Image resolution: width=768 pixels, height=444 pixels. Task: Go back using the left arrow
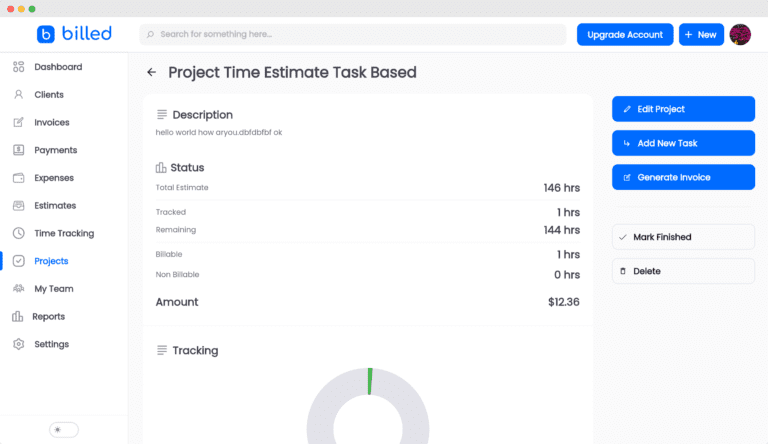[x=151, y=73]
